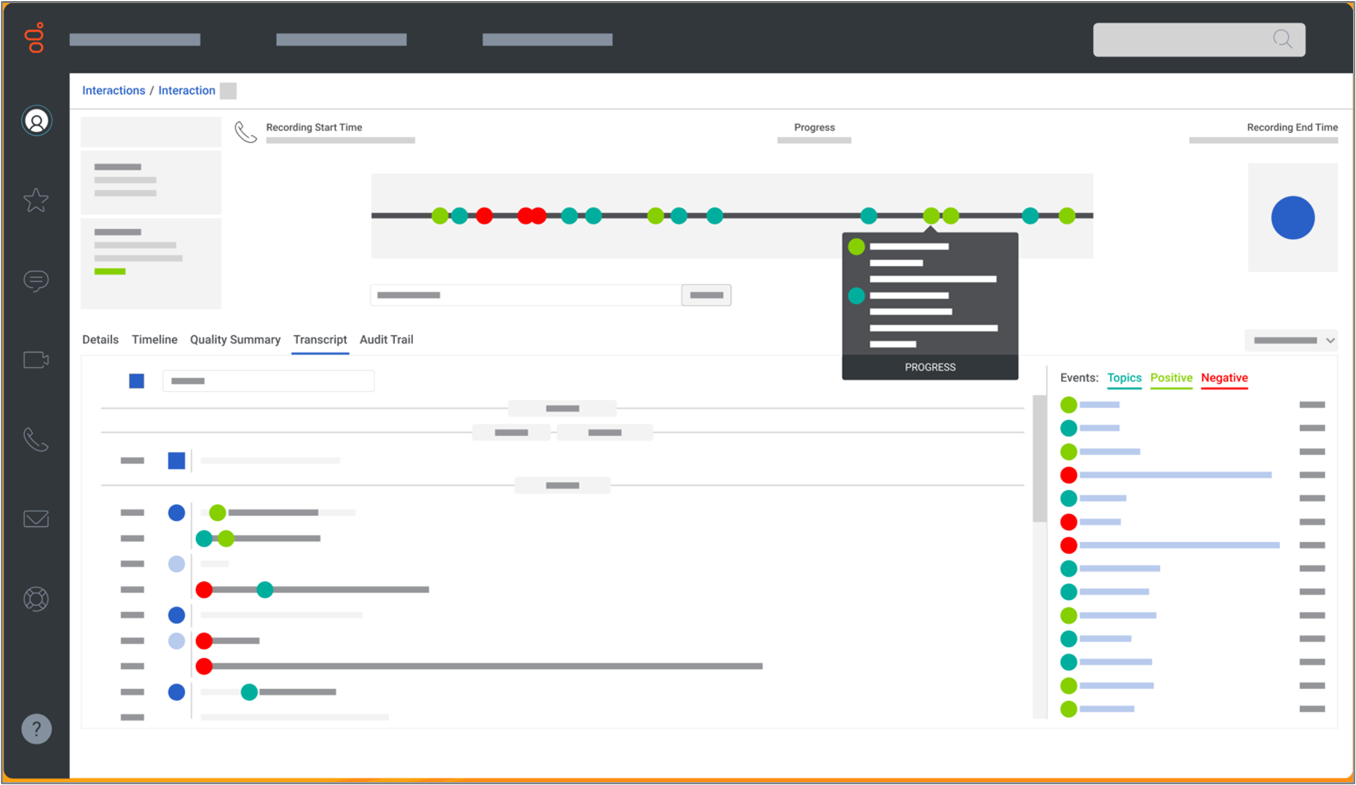The height and width of the screenshot is (785, 1356).
Task: Open the lifebuoy support sidebar icon
Action: pyautogui.click(x=36, y=599)
